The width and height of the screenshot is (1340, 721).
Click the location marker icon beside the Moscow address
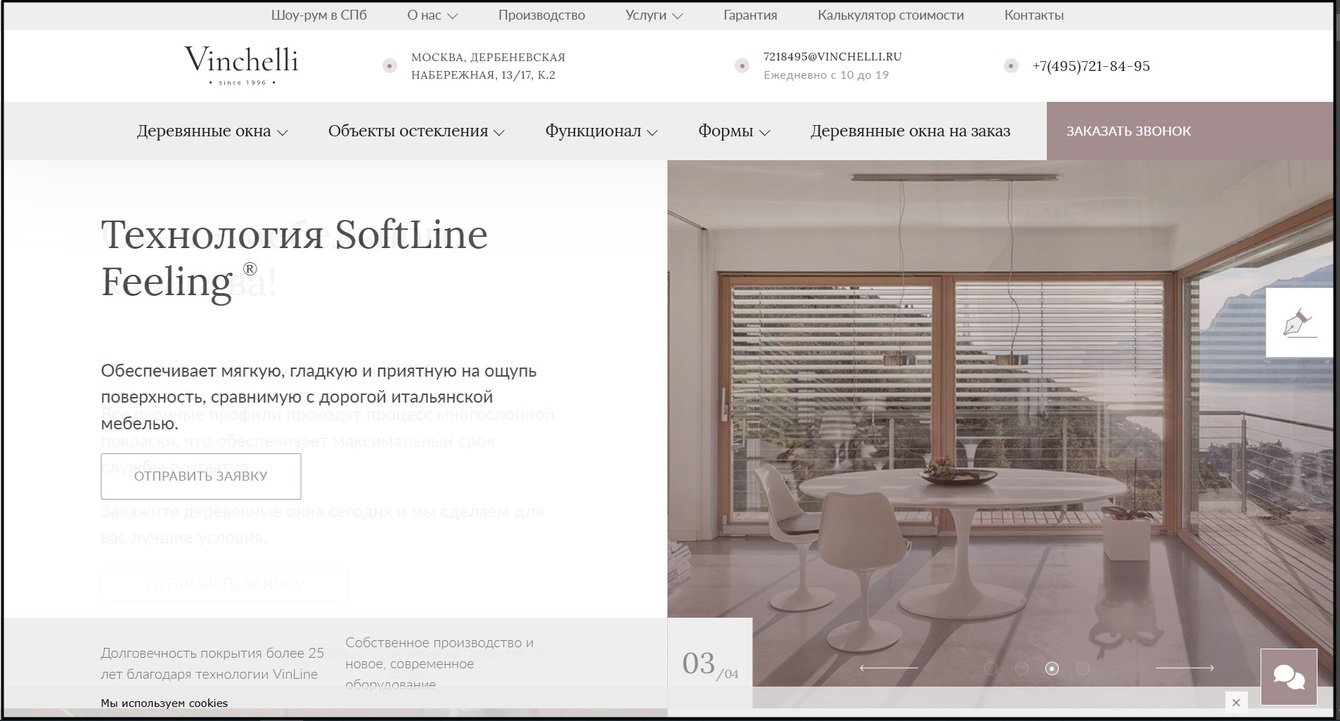(390, 66)
